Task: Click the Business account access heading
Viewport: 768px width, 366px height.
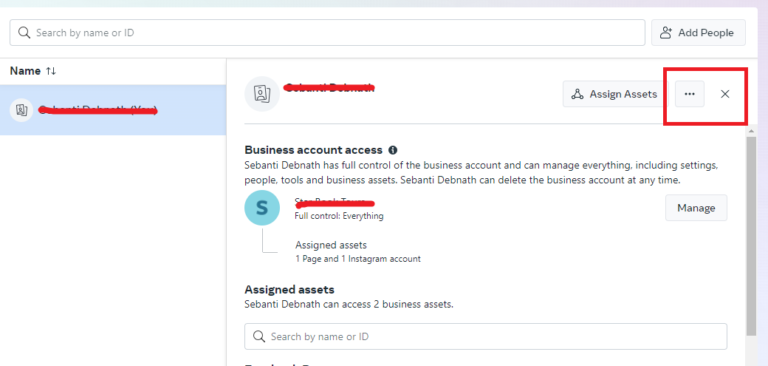Action: (x=313, y=150)
